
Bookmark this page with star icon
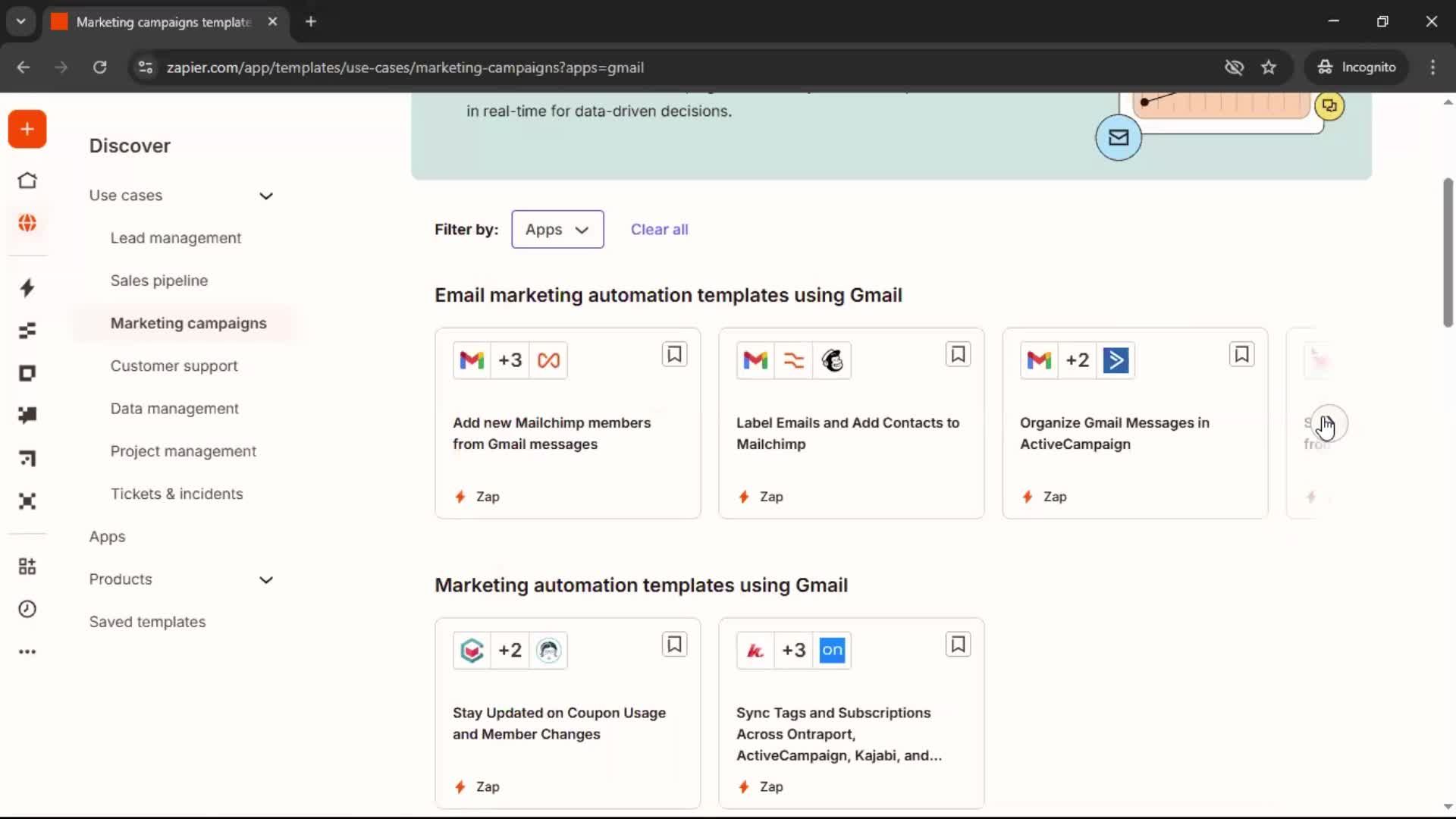tap(1269, 67)
